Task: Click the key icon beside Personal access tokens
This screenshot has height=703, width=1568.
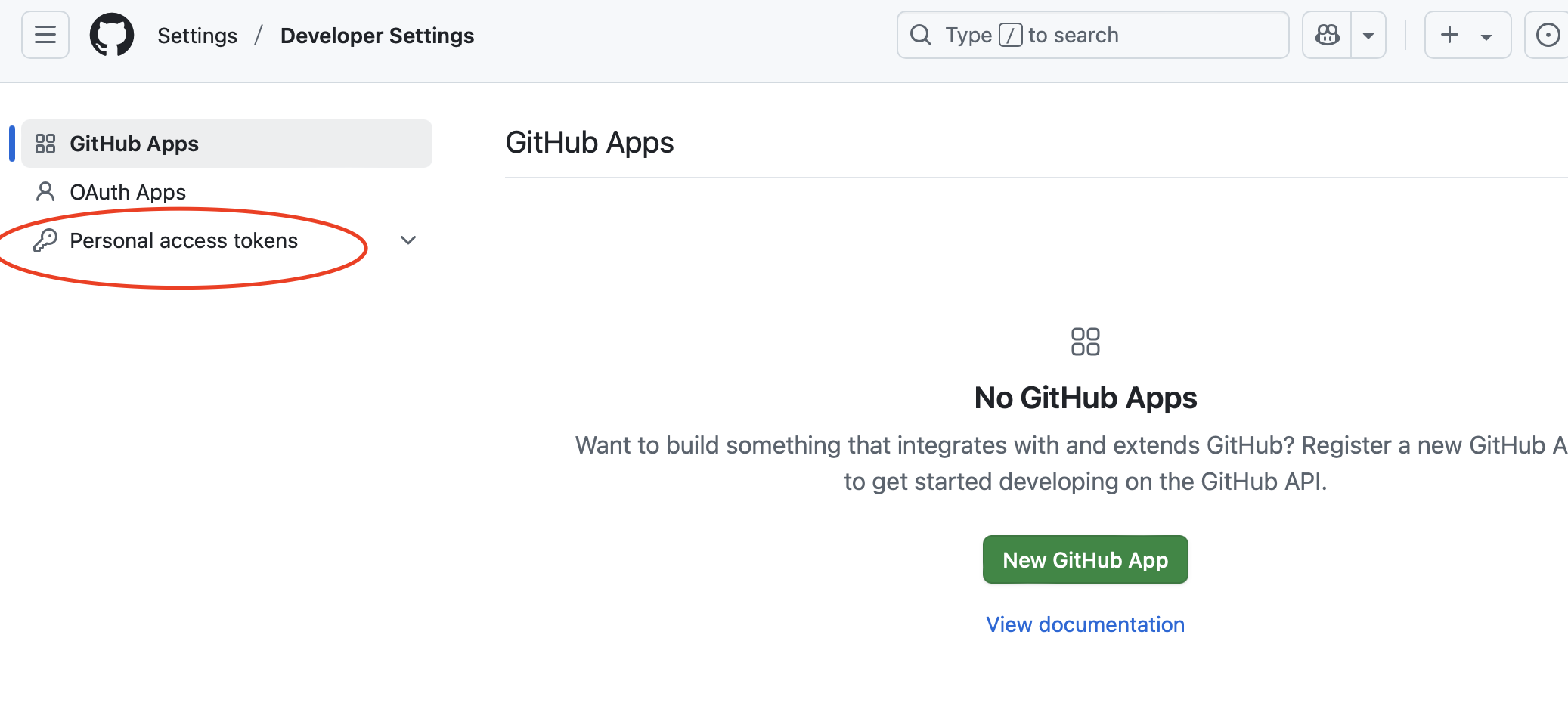Action: coord(45,240)
